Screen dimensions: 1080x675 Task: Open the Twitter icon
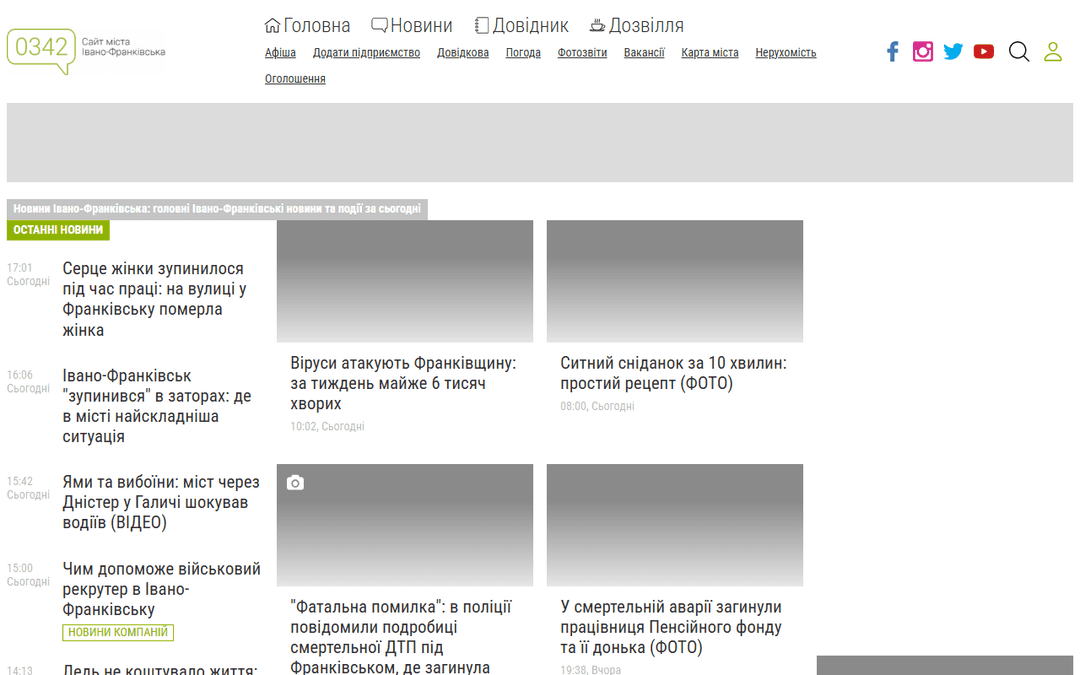tap(953, 52)
